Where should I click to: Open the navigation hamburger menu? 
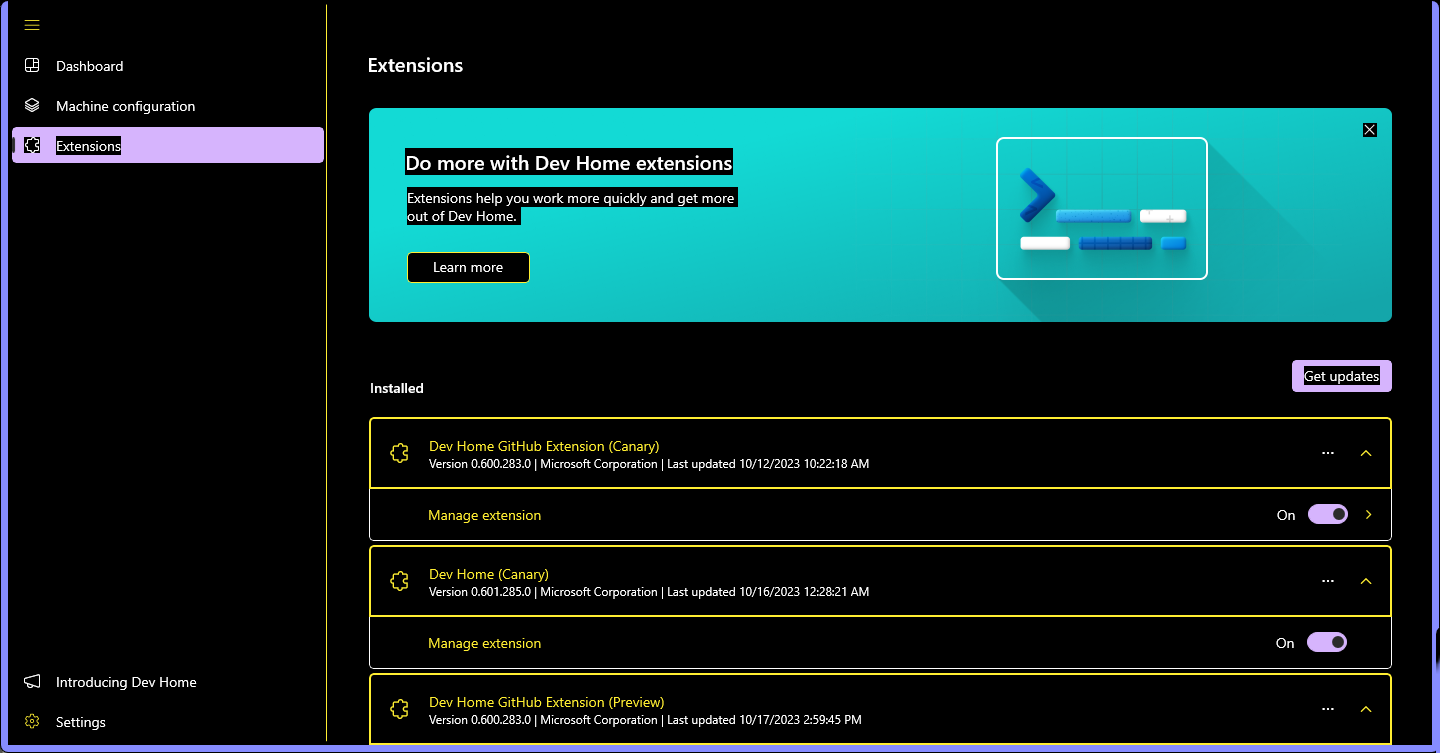(x=31, y=24)
